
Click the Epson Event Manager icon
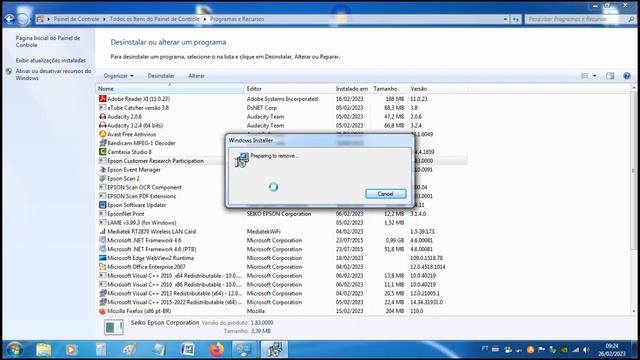(102, 169)
